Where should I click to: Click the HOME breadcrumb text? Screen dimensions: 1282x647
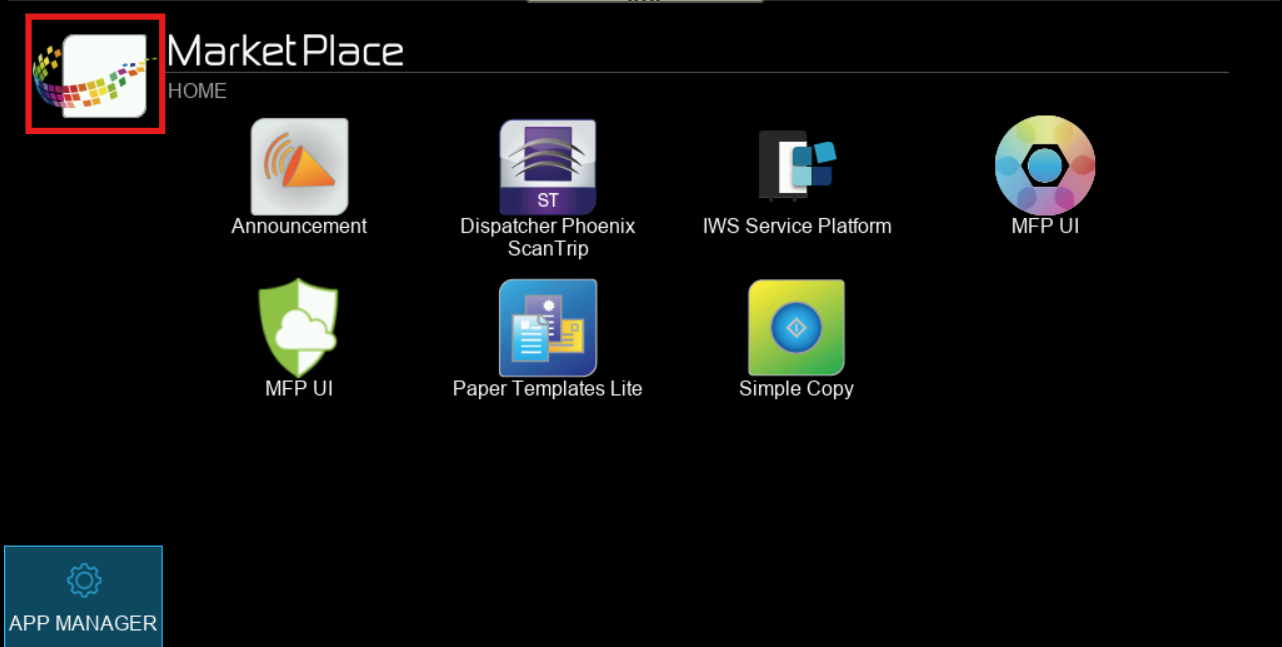pos(197,91)
